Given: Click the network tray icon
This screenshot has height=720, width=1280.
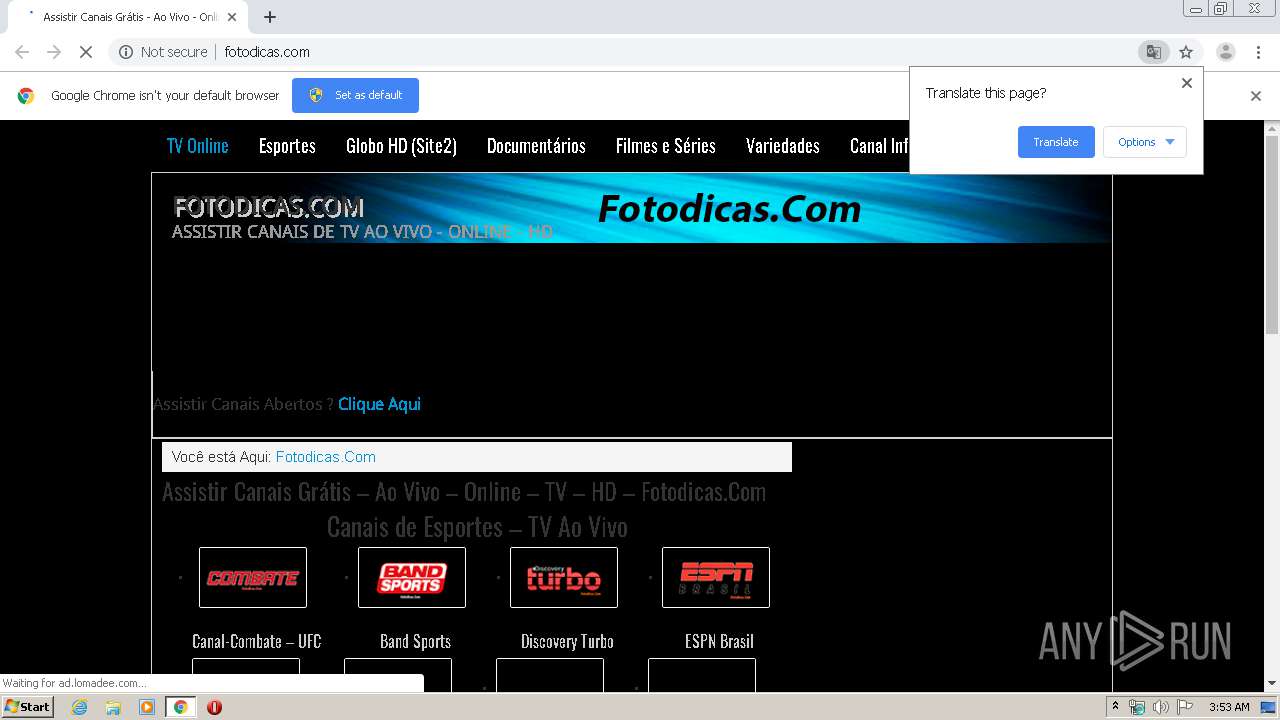Looking at the screenshot, I should tap(1137, 707).
